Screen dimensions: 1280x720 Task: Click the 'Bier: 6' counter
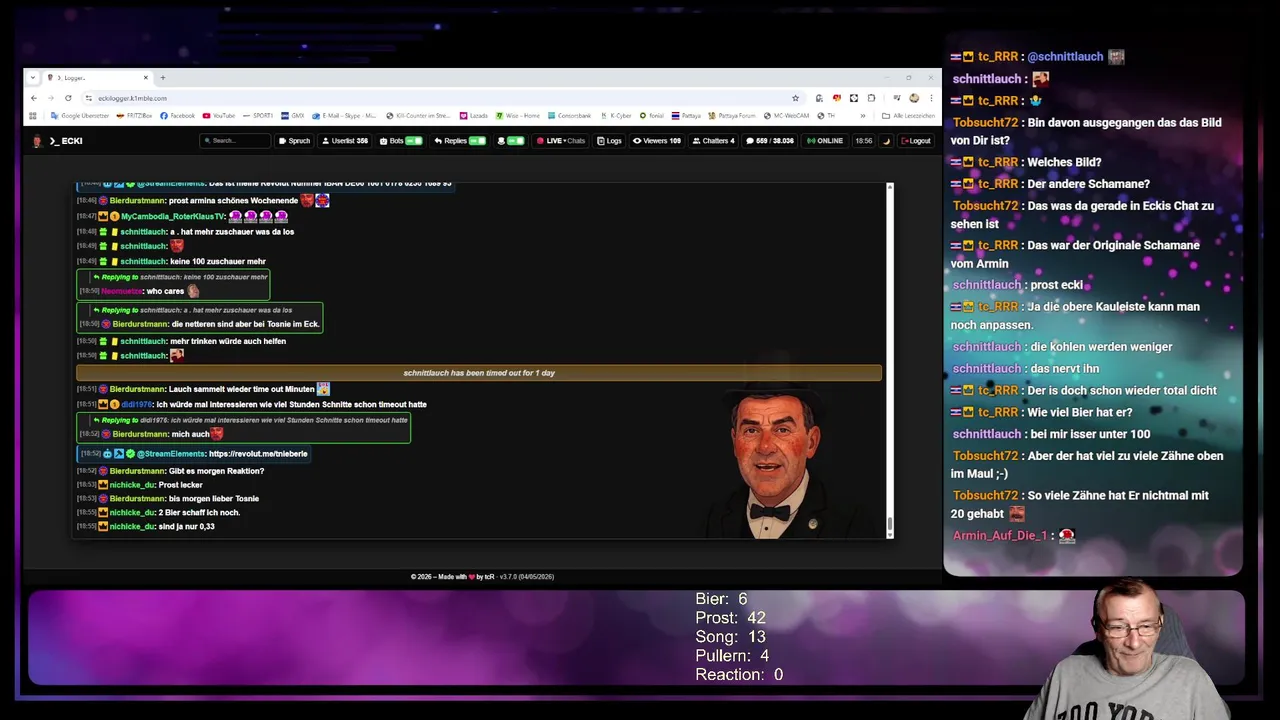(x=721, y=599)
